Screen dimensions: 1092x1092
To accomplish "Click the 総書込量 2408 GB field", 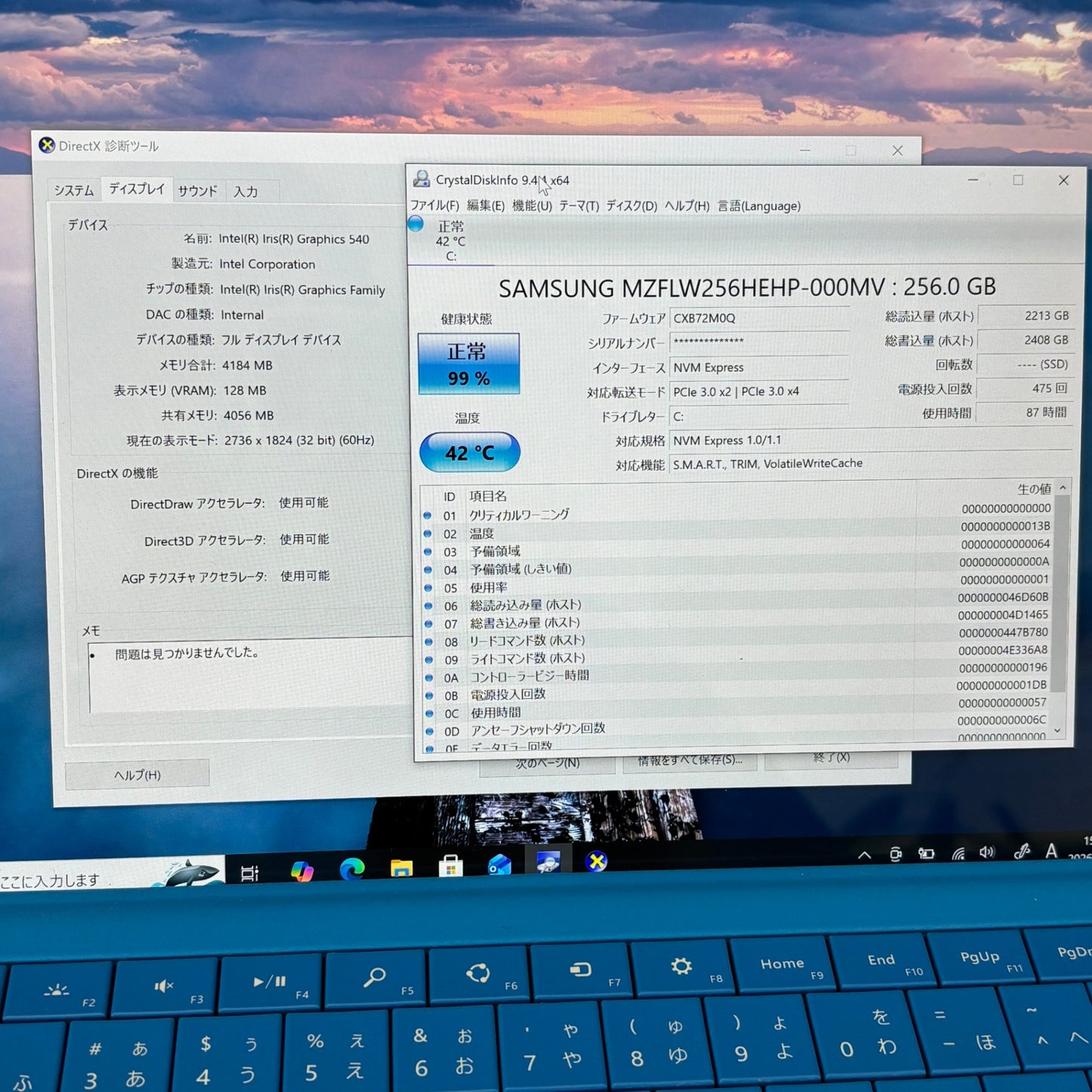I will click(x=1025, y=340).
